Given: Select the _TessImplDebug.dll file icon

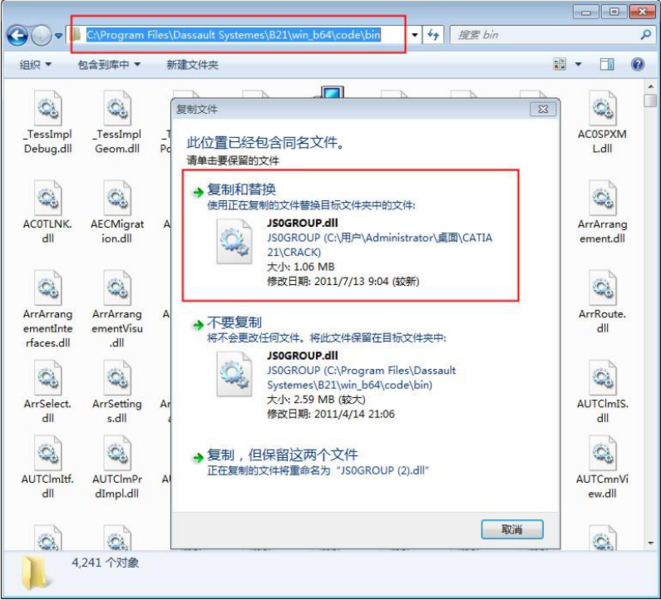Looking at the screenshot, I should pos(48,108).
